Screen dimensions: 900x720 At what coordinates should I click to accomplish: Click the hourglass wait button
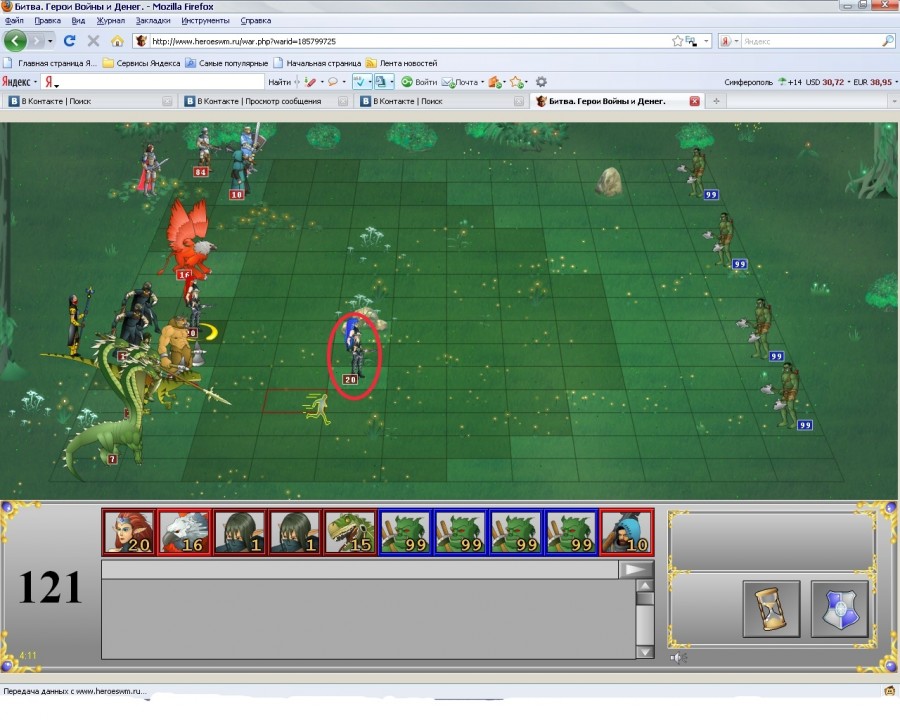771,609
